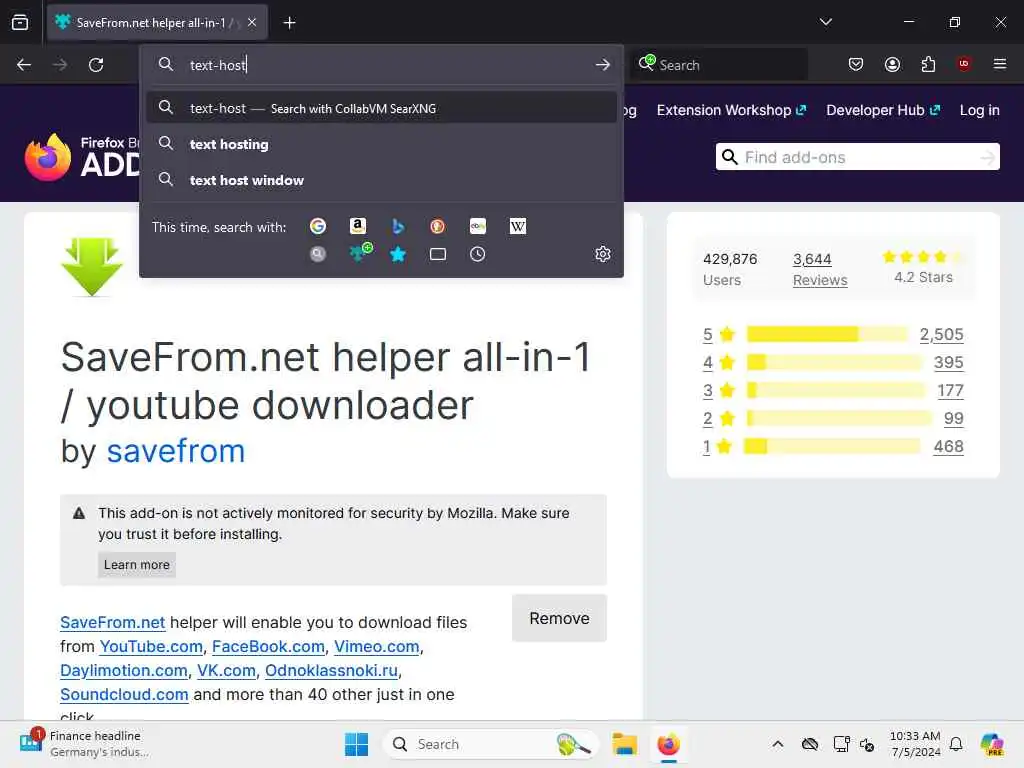Open search settings gear in the dropdown
The width and height of the screenshot is (1024, 768).
pyautogui.click(x=603, y=254)
